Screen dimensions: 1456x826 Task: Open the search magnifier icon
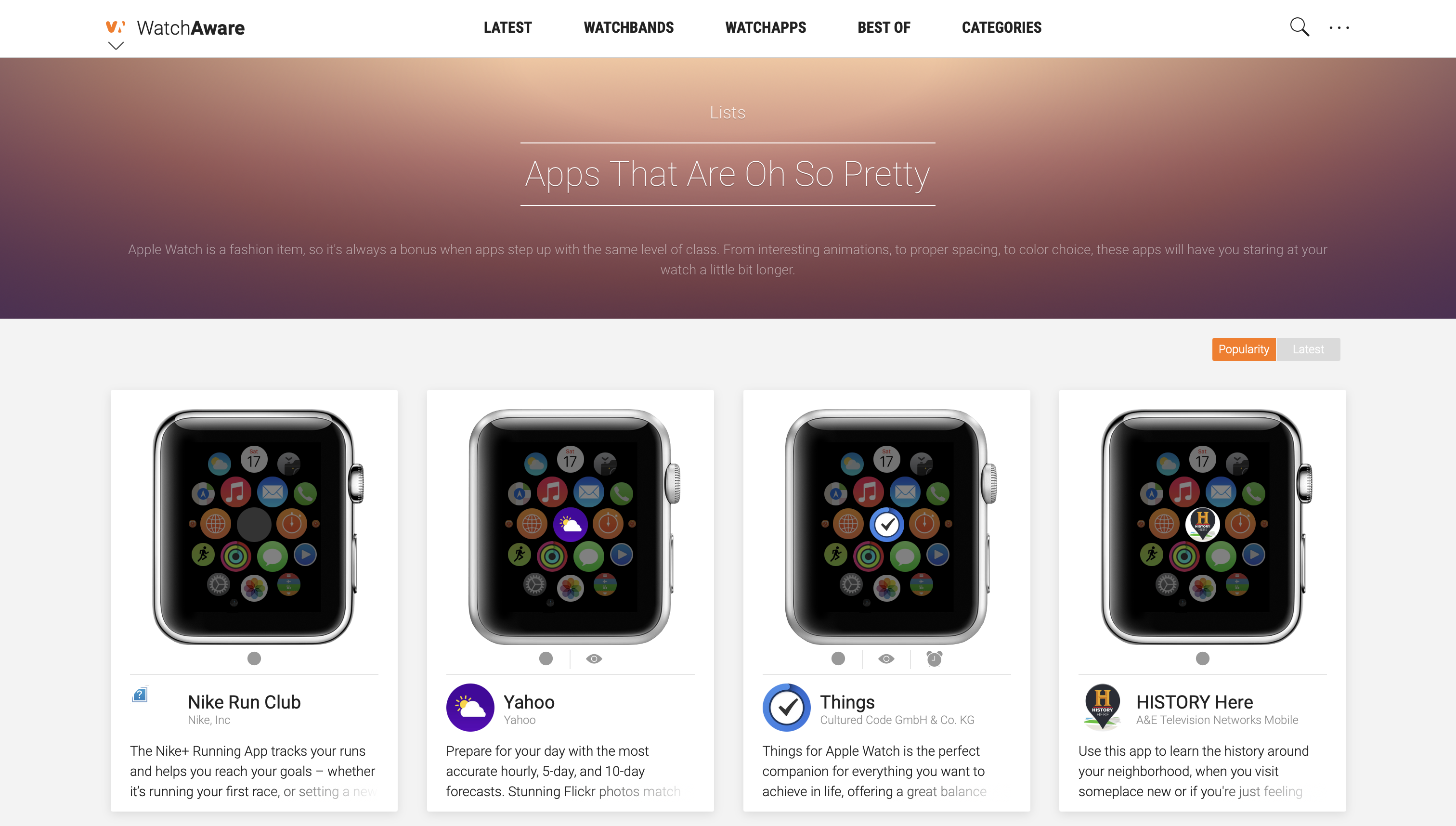(x=1300, y=26)
